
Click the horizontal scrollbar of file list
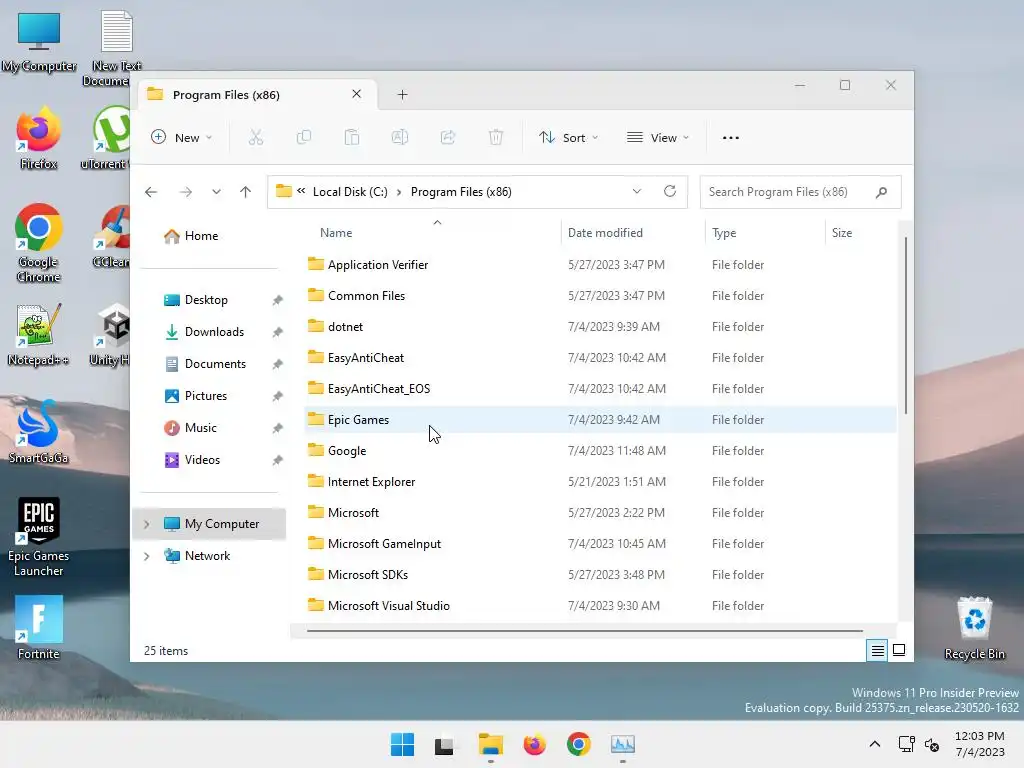584,631
